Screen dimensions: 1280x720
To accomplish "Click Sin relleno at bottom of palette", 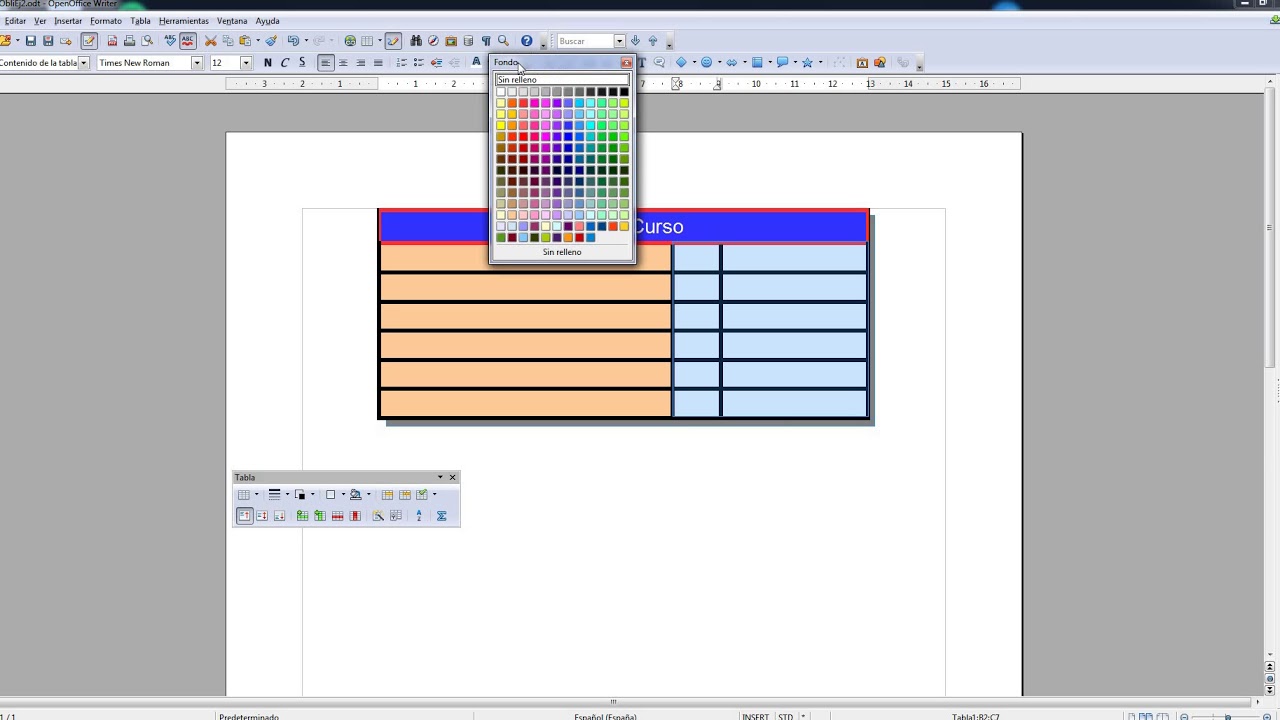I will (562, 252).
